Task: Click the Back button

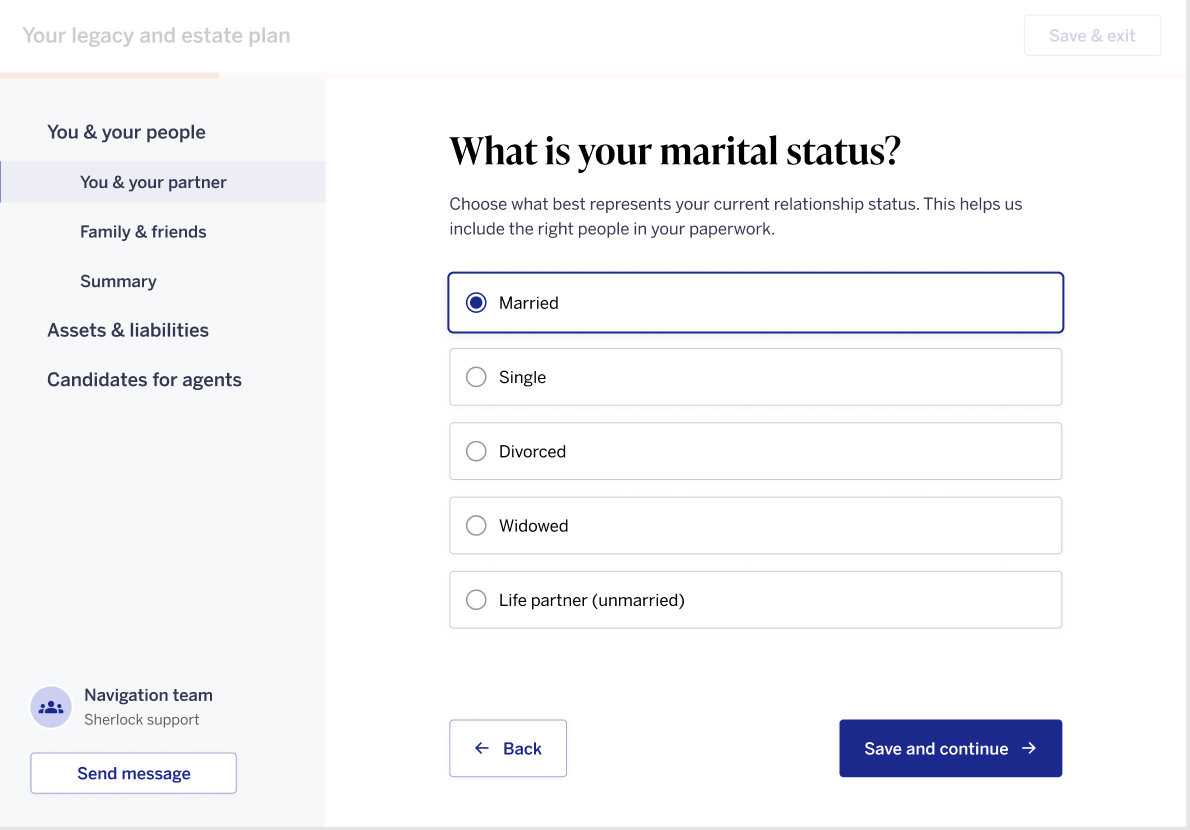Action: tap(508, 748)
